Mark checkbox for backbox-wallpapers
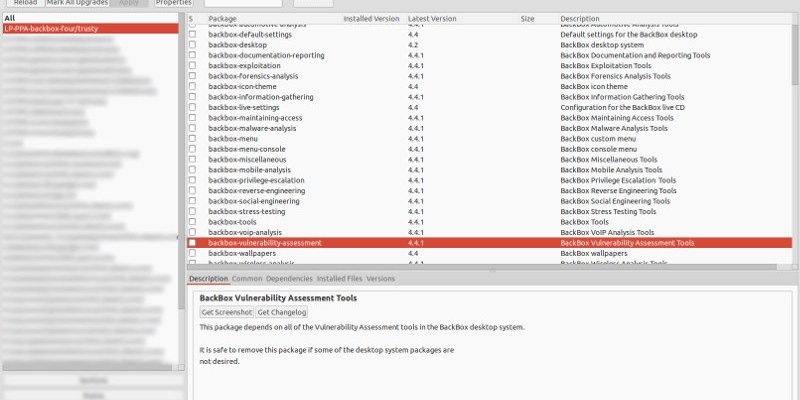Image resolution: width=800 pixels, height=400 pixels. tap(192, 253)
